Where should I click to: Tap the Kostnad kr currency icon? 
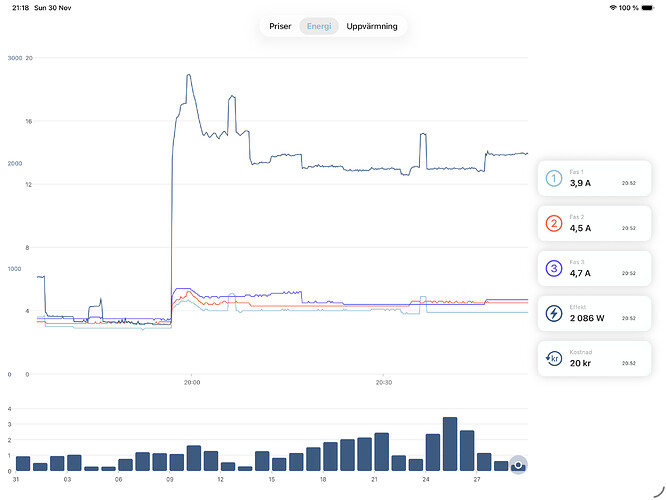[x=553, y=358]
